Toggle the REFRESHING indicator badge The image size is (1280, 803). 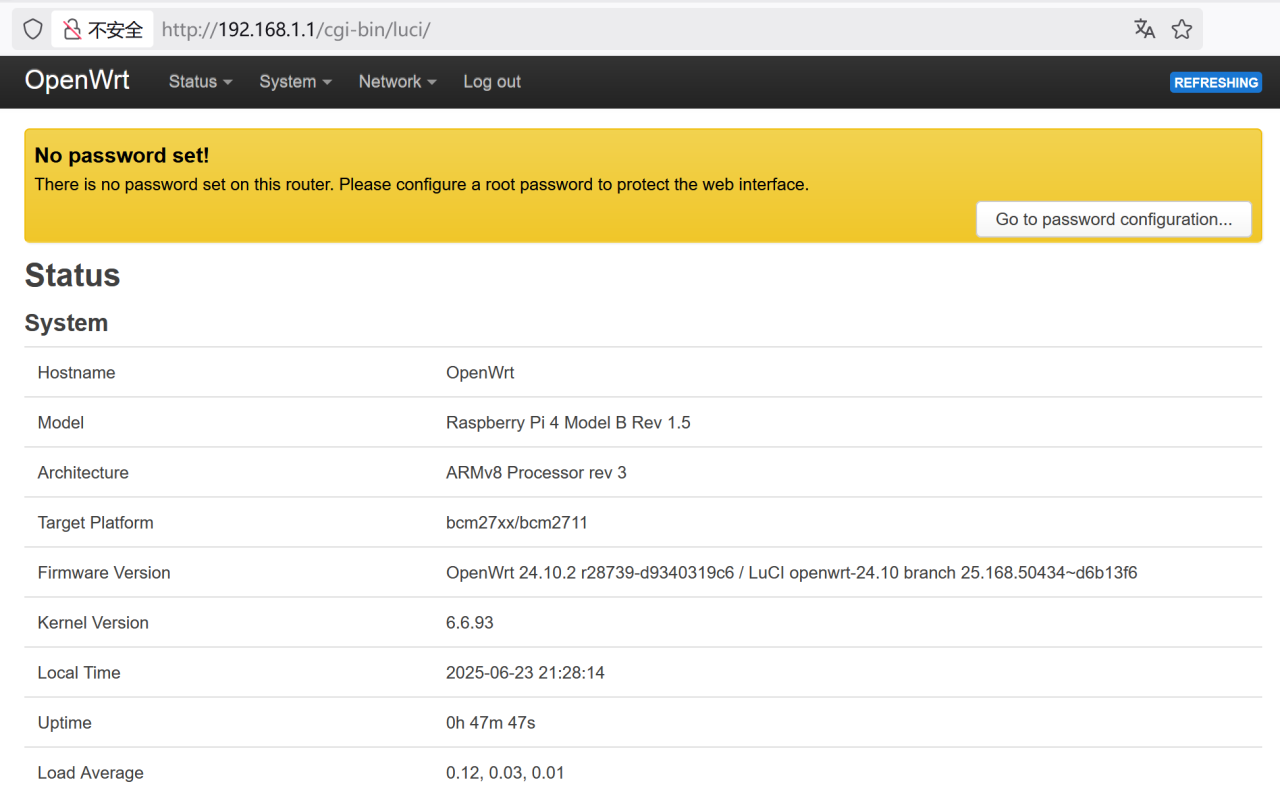click(1216, 83)
